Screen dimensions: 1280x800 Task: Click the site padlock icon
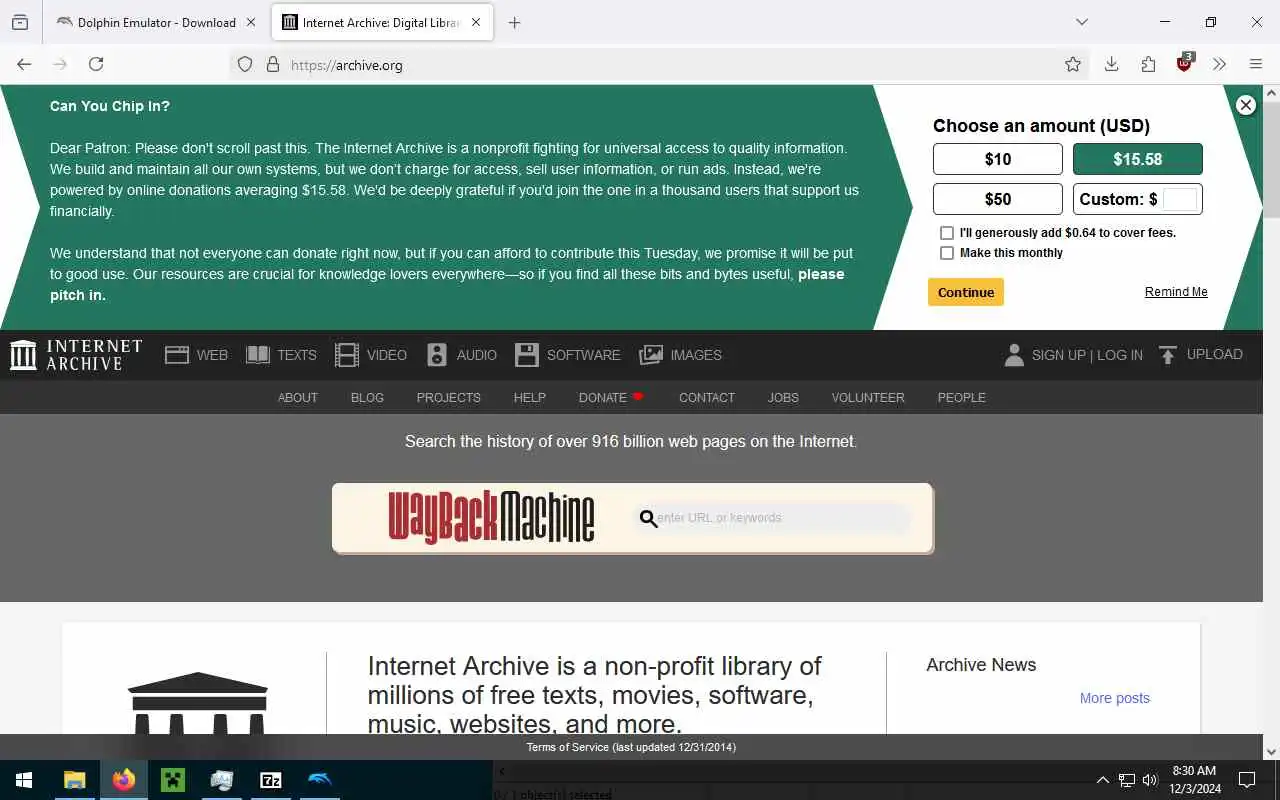[x=272, y=64]
